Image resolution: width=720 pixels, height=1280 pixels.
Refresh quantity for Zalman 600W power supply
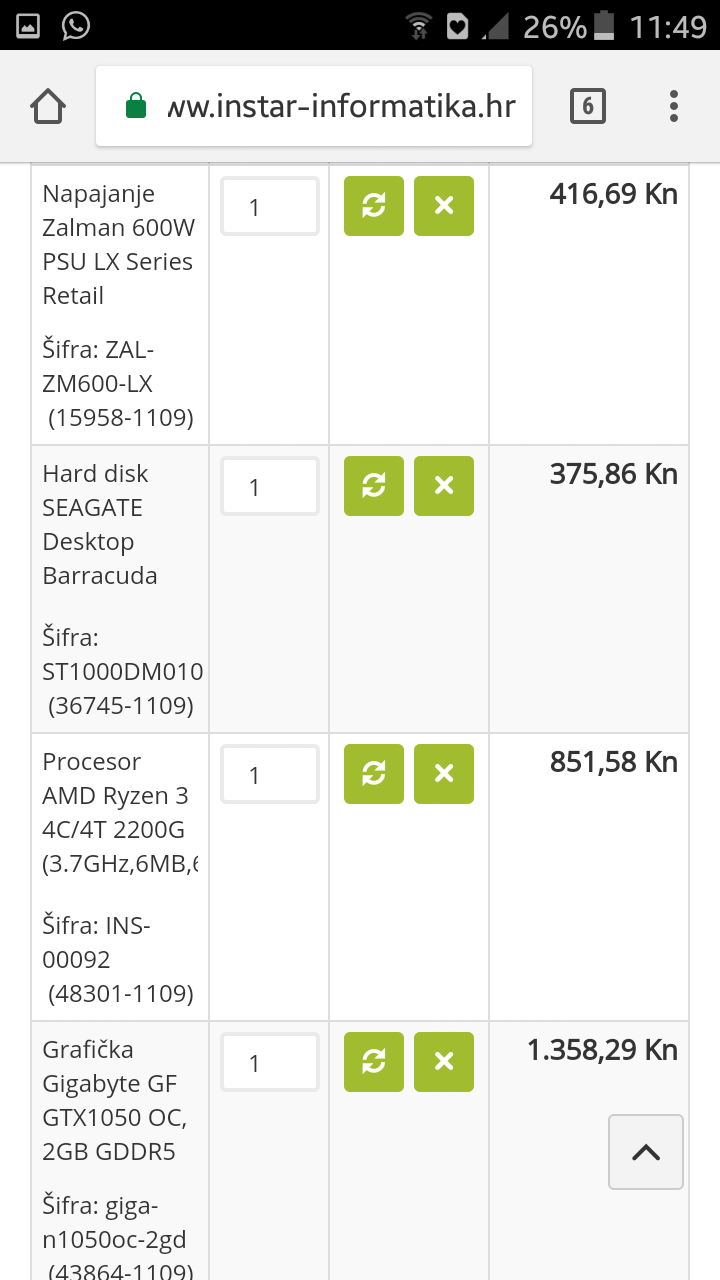(373, 206)
